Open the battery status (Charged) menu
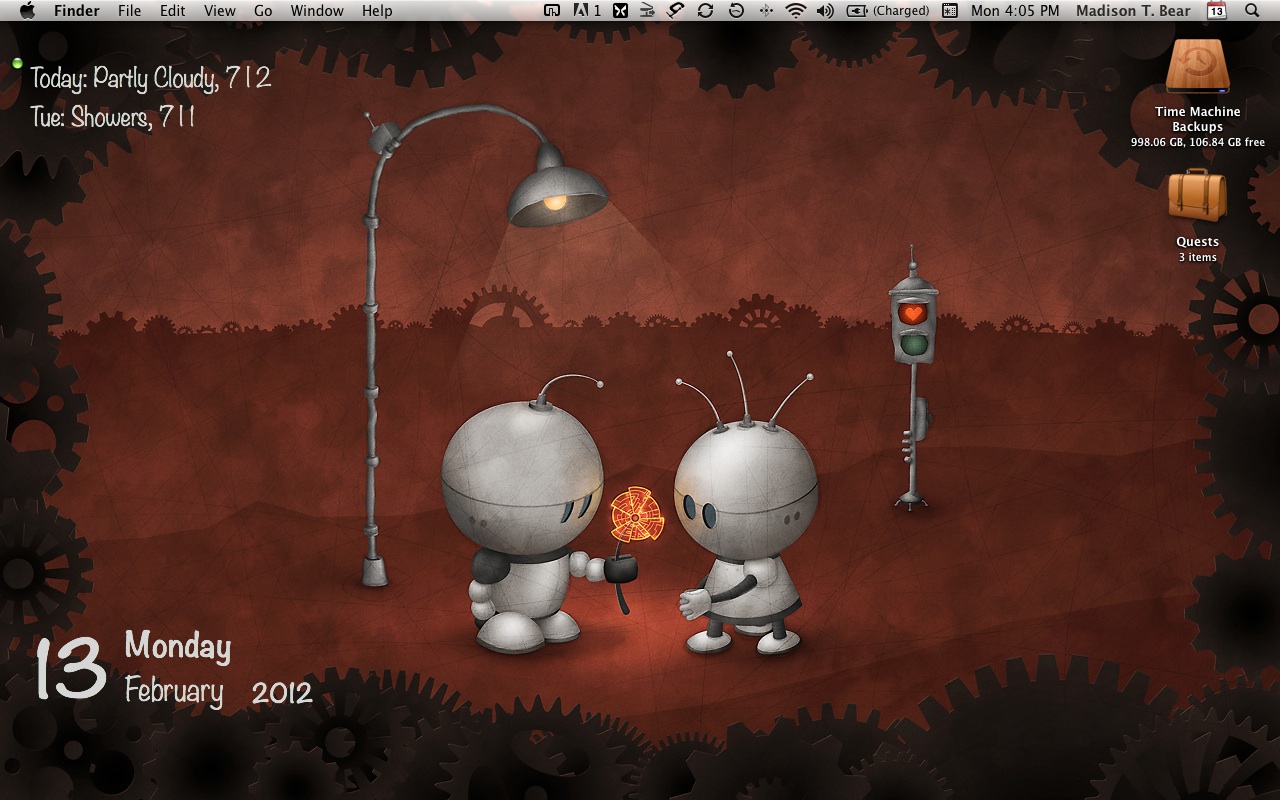 pyautogui.click(x=888, y=10)
